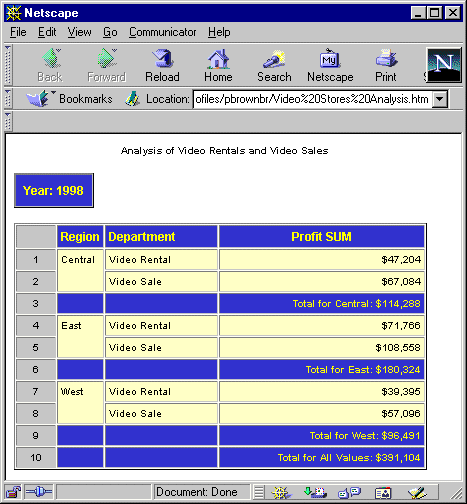467x504 pixels.
Task: Click the $67,084 profit cell
Action: (322, 281)
